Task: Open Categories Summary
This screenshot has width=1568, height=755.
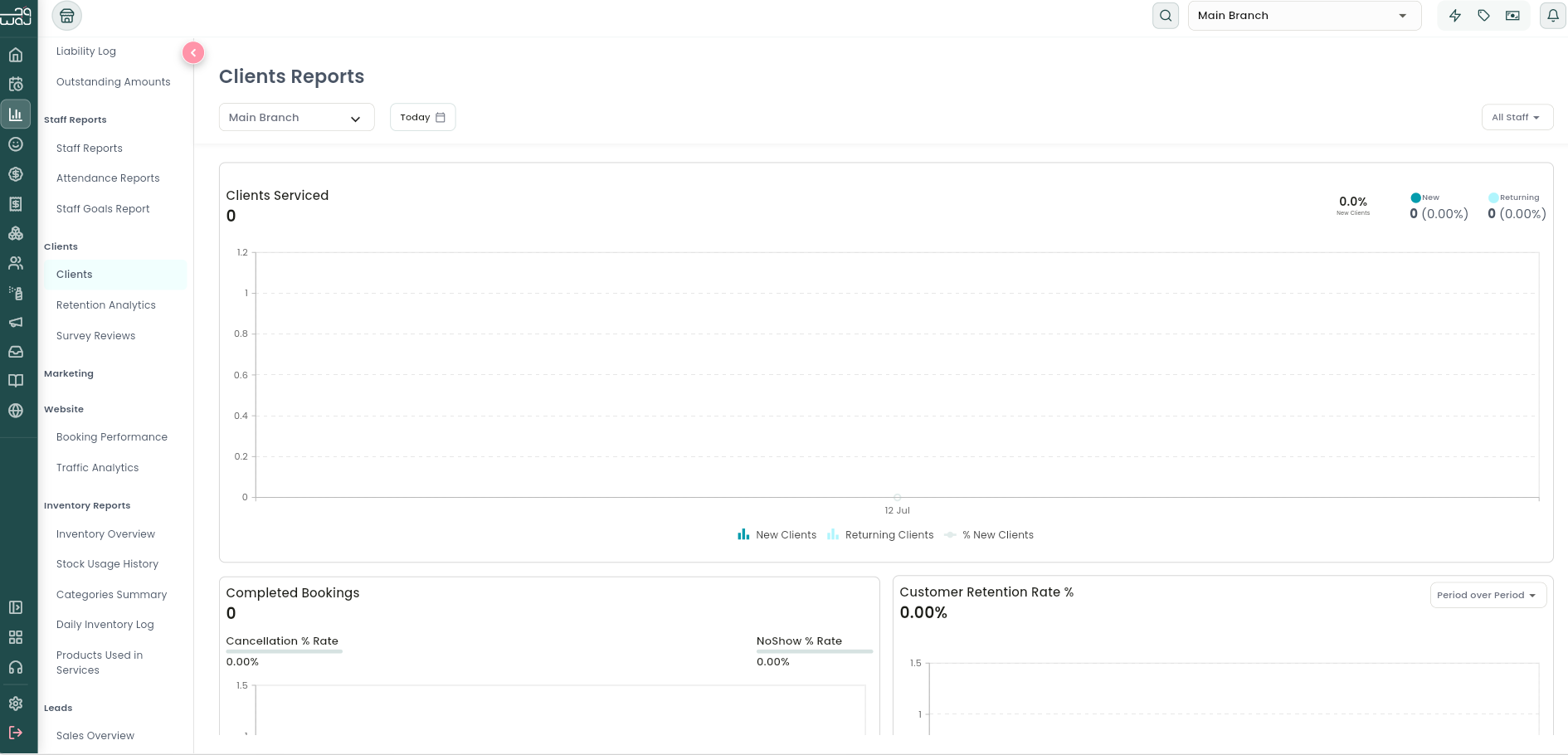Action: click(112, 595)
